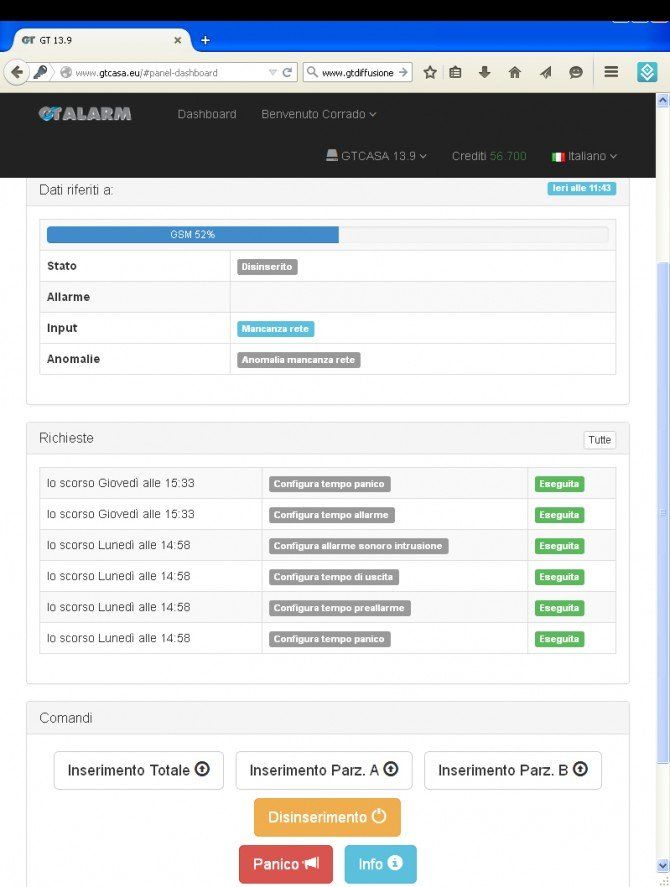Click the Tutte button in Richieste

[x=599, y=440]
